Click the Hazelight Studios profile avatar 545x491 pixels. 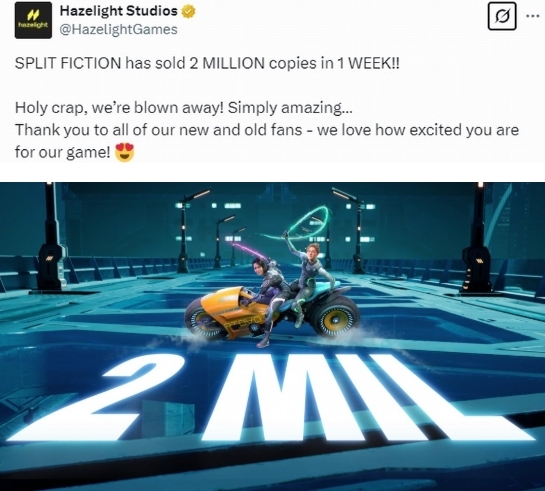(33, 20)
